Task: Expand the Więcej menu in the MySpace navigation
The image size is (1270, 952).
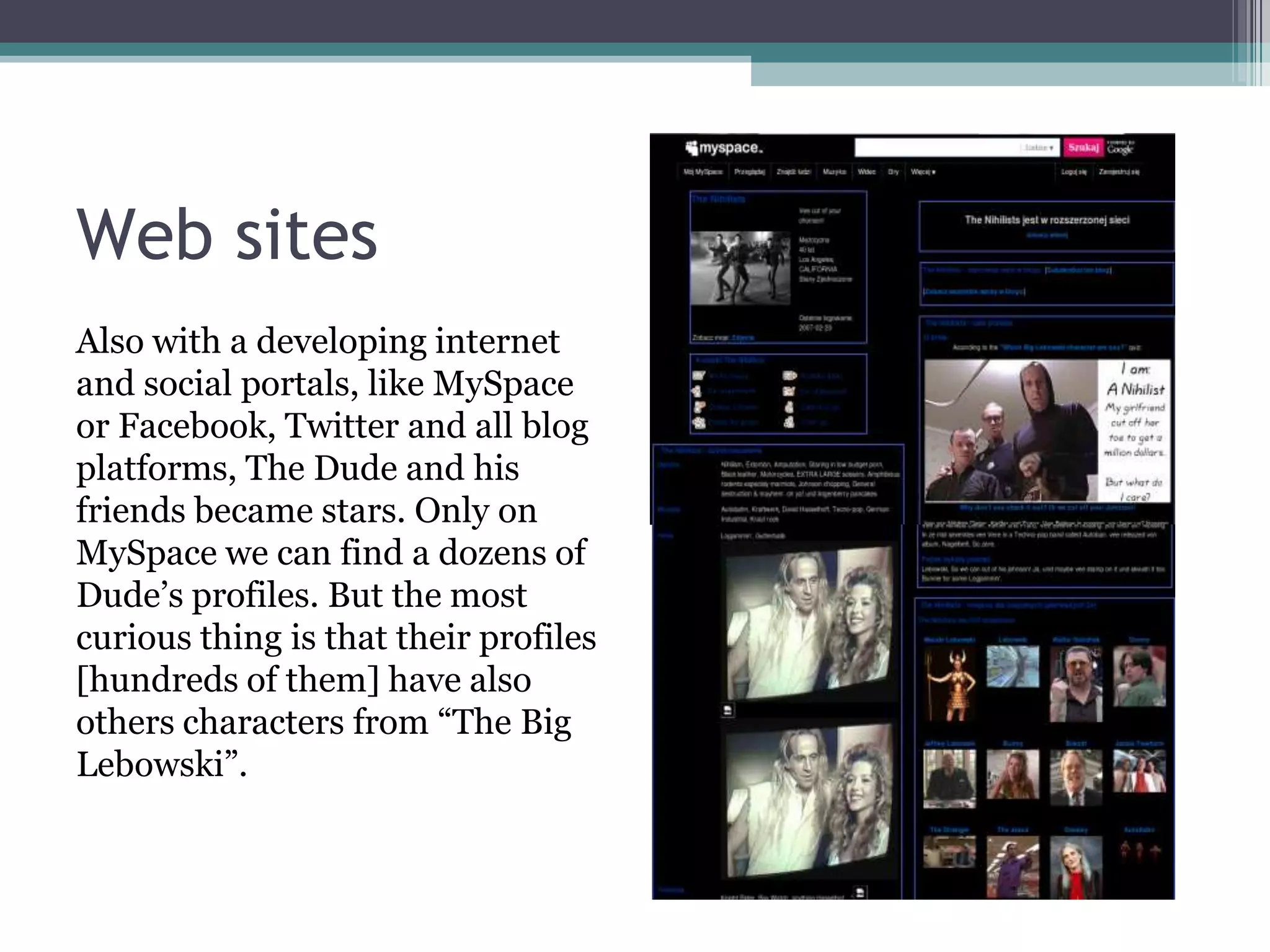Action: tap(923, 172)
